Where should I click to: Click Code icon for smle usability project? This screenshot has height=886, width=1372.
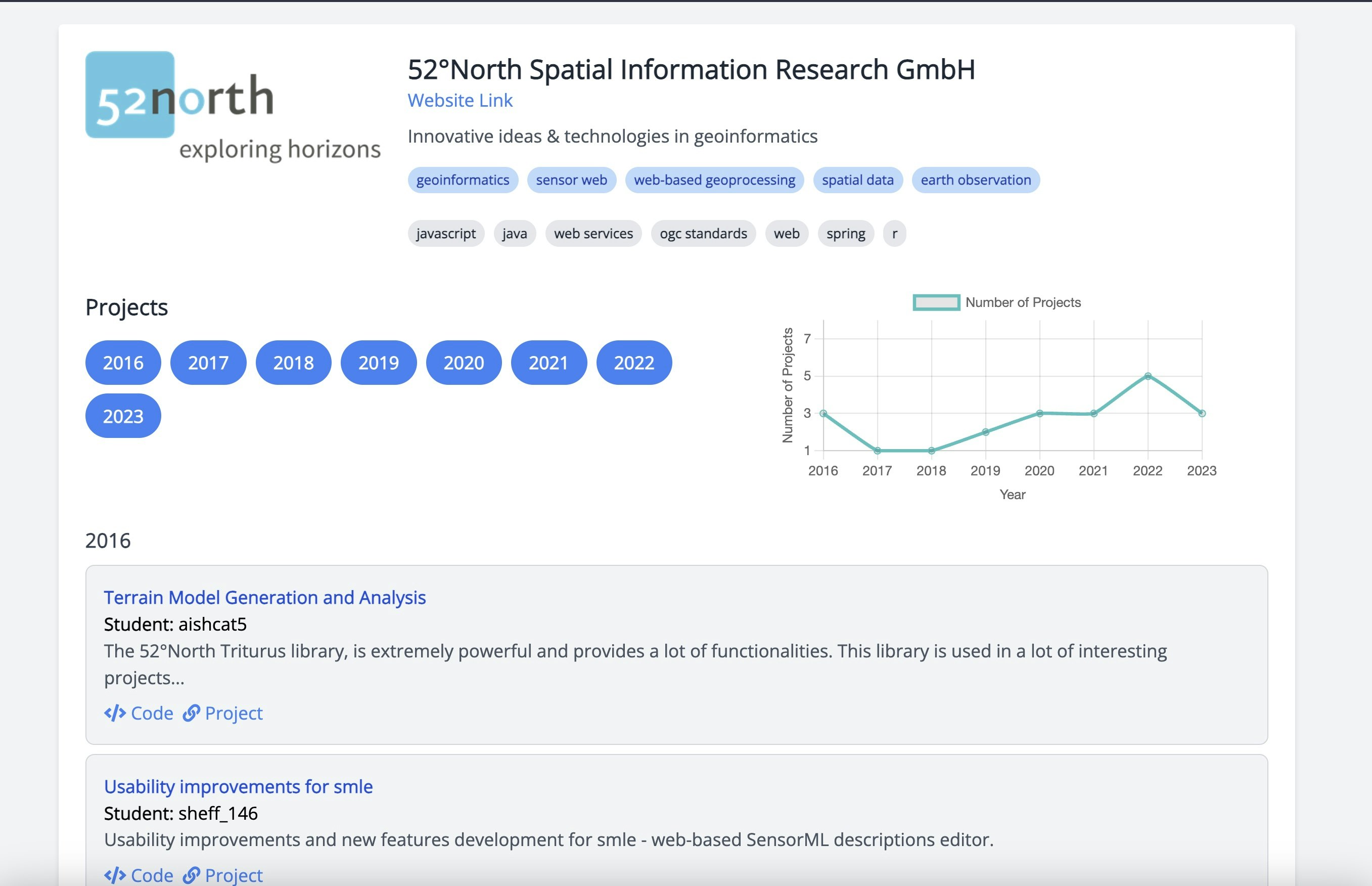115,875
